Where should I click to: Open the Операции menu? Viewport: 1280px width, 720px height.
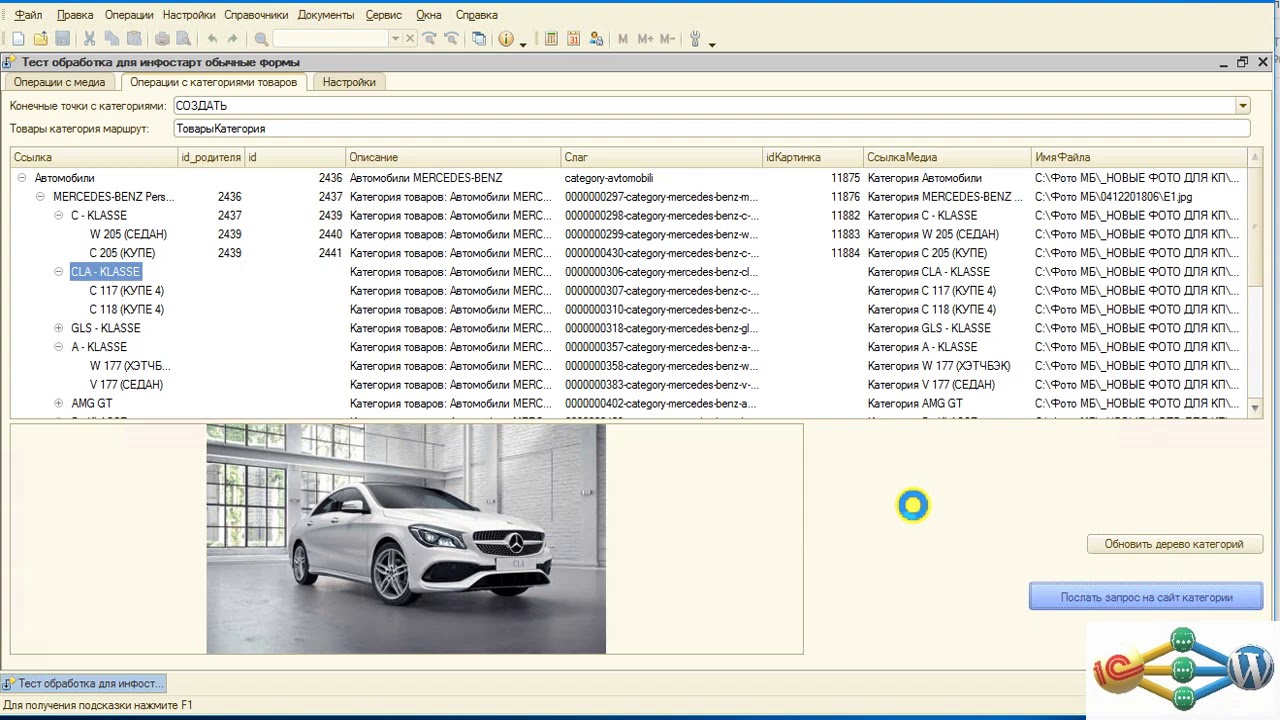129,15
